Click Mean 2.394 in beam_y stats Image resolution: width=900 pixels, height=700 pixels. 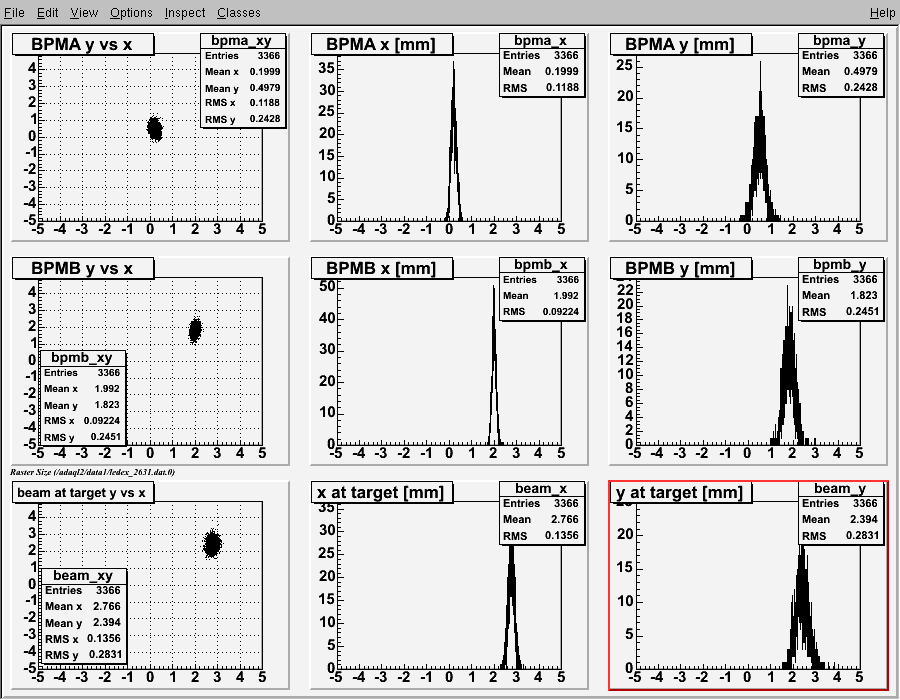coord(841,519)
